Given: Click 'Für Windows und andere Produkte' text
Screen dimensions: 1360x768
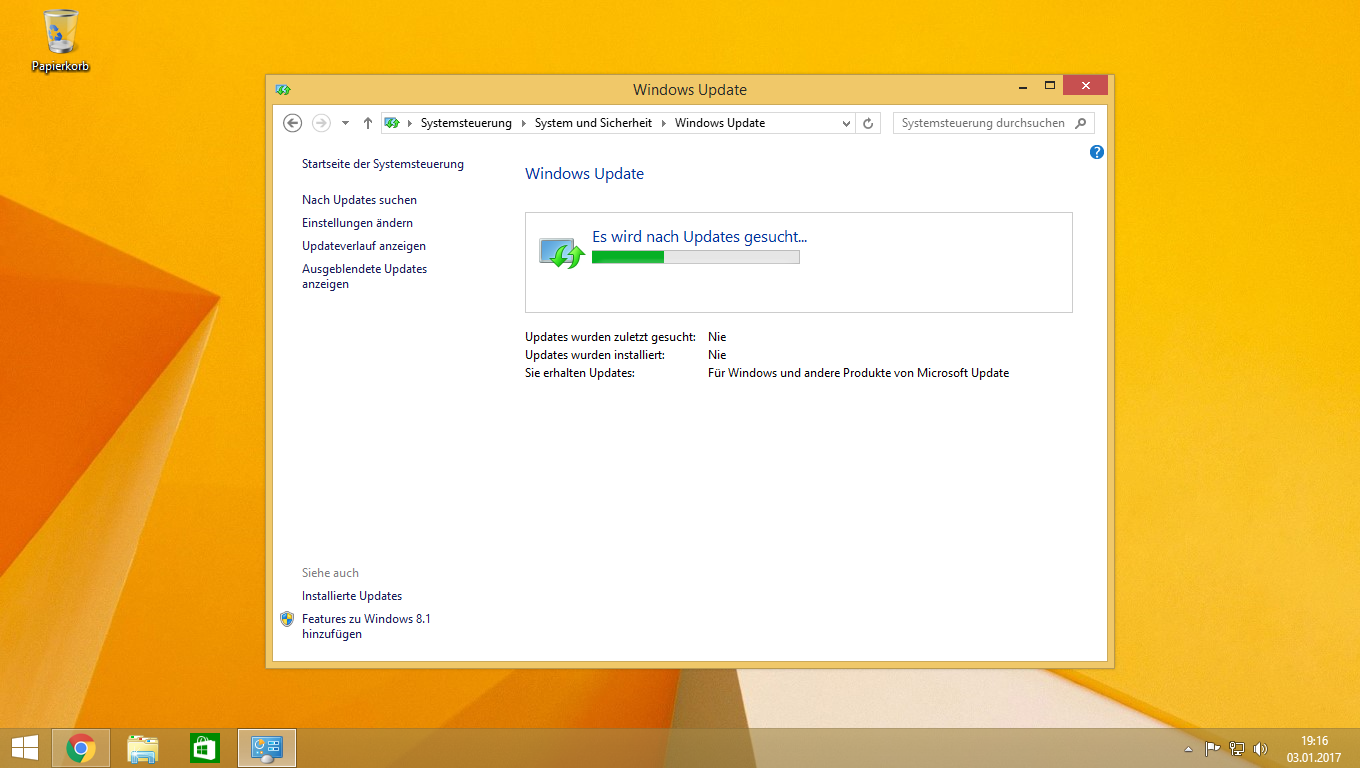Looking at the screenshot, I should click(858, 373).
